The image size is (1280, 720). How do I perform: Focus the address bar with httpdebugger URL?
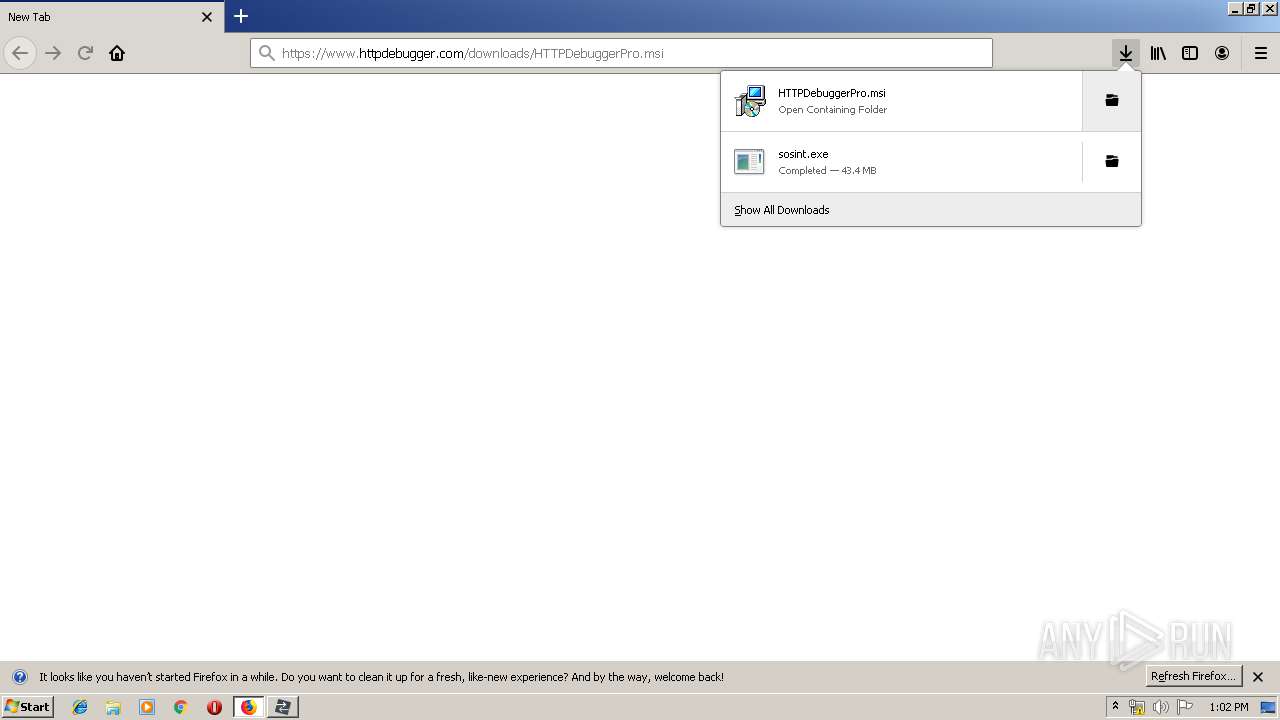(x=621, y=53)
